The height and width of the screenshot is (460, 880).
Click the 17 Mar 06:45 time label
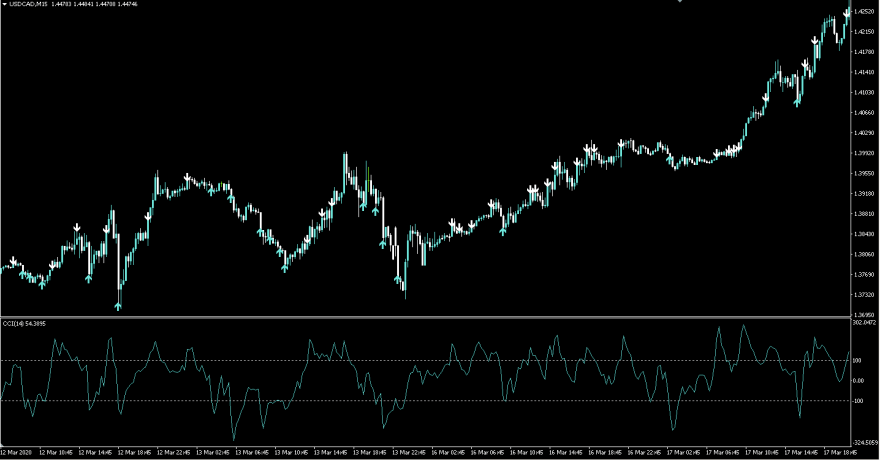723,452
